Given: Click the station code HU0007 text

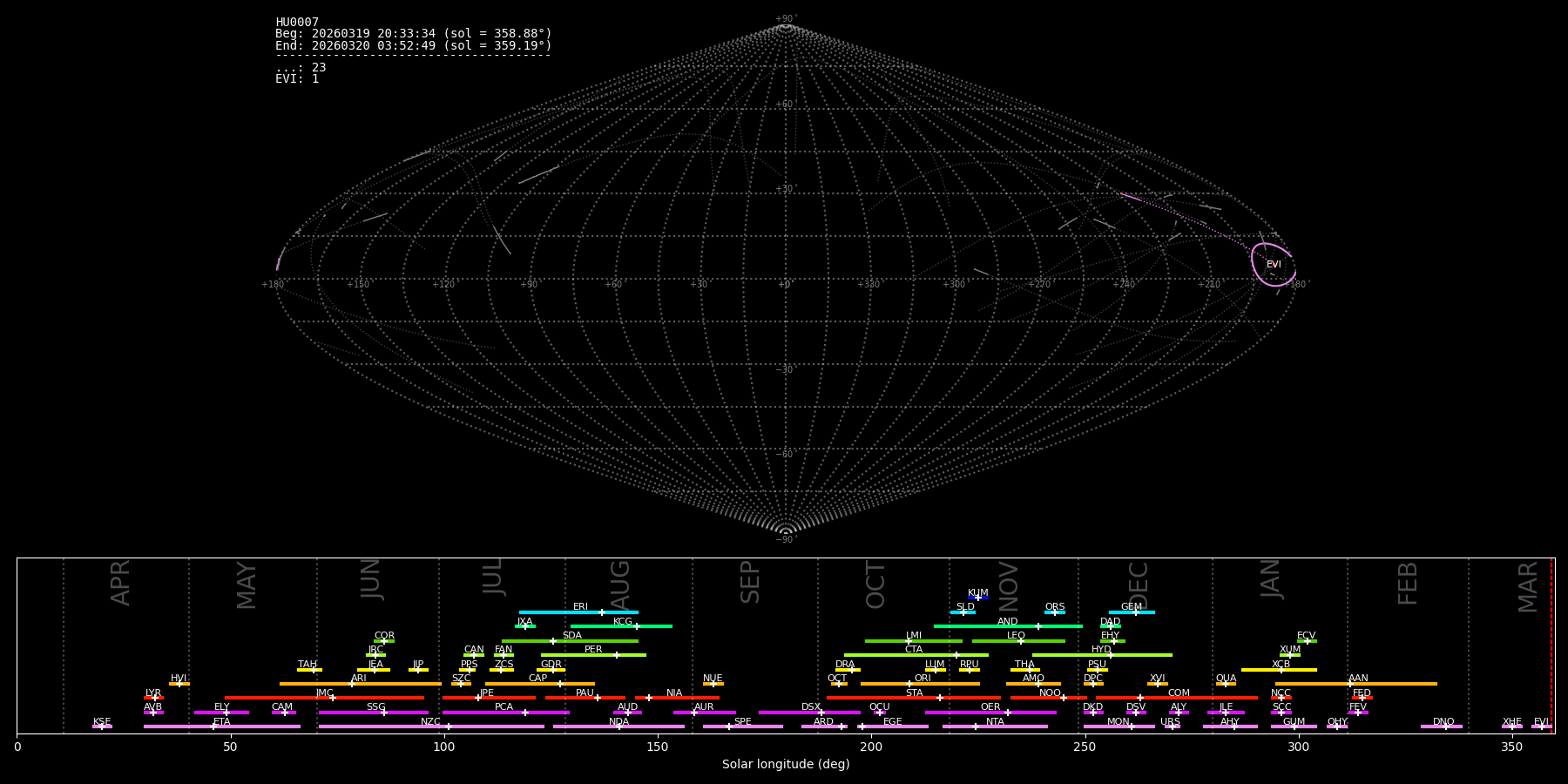Looking at the screenshot, I should pyautogui.click(x=297, y=23).
